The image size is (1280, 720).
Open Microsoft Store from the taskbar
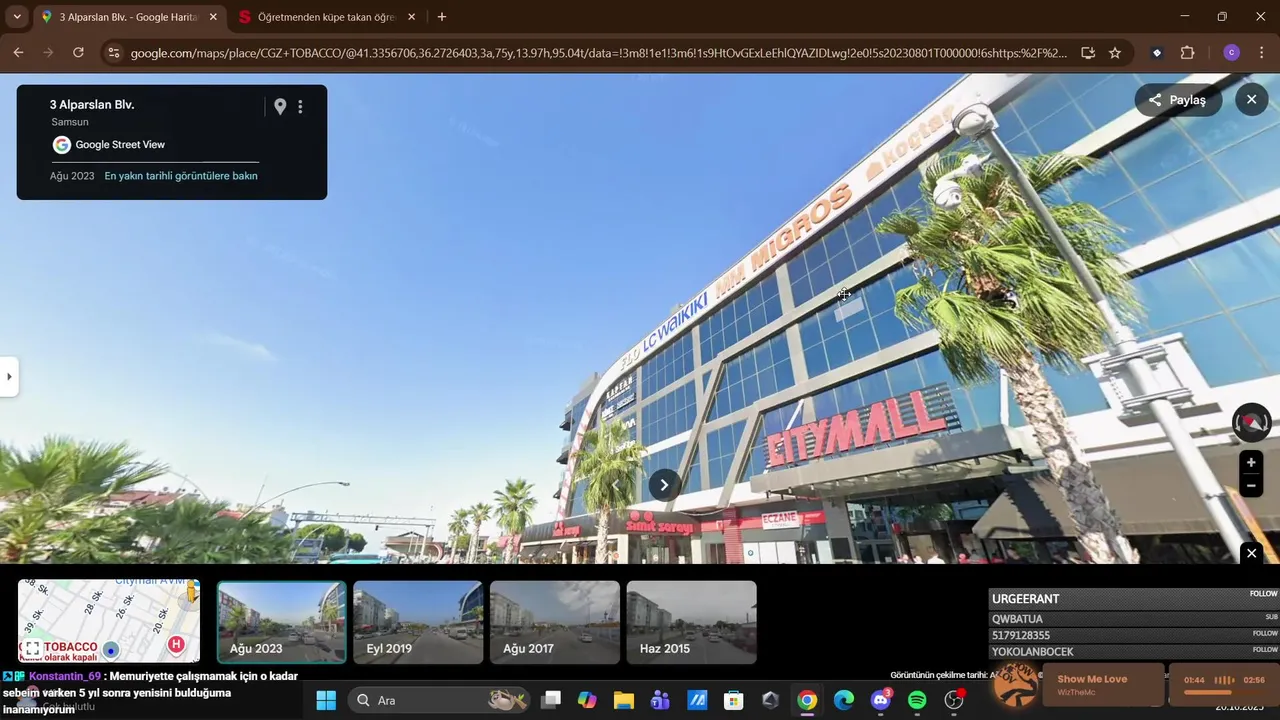[733, 701]
